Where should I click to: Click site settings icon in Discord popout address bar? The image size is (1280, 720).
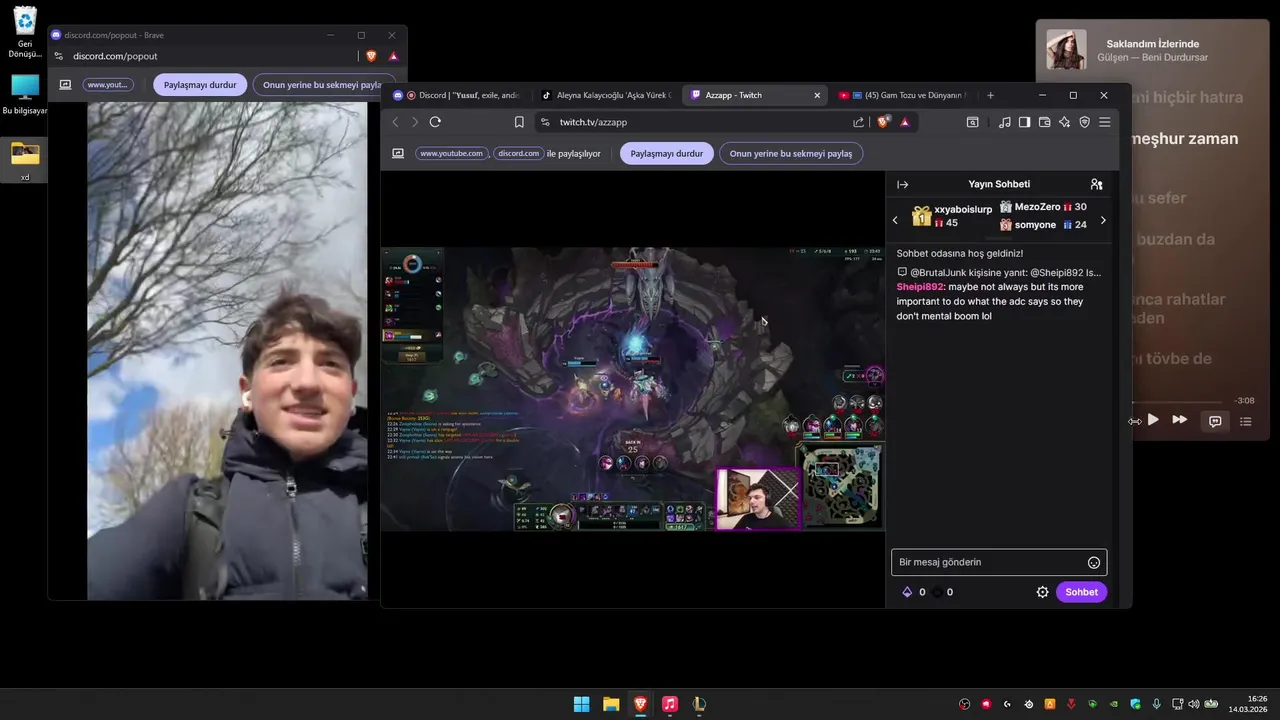pyautogui.click(x=59, y=56)
